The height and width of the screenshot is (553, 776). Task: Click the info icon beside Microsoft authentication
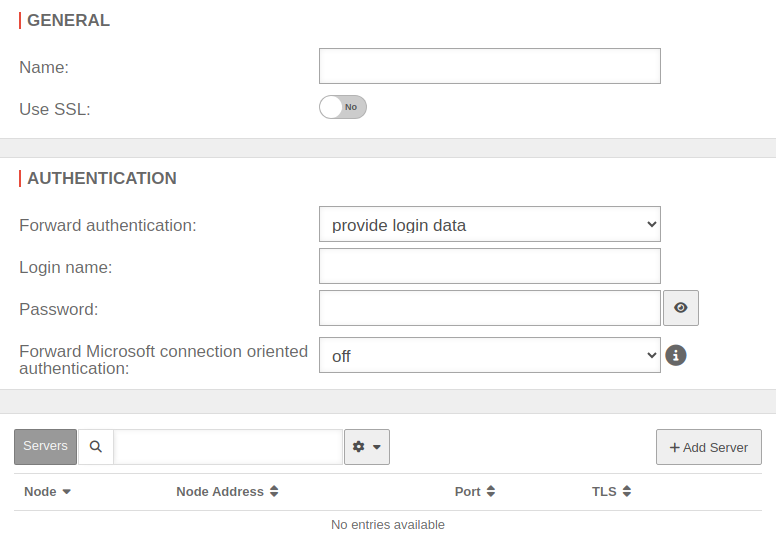(x=676, y=355)
